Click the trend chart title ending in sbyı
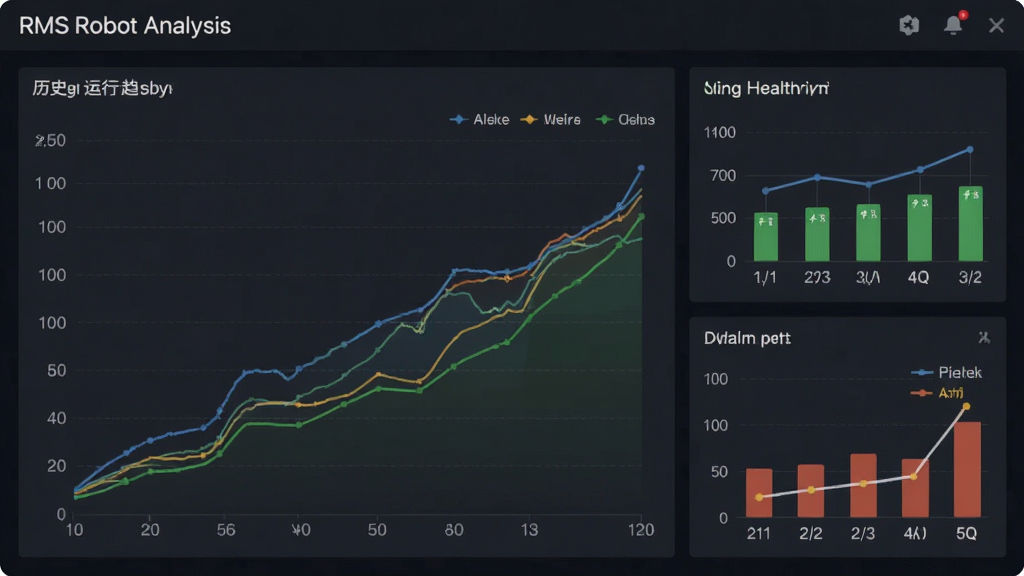1024x576 pixels. click(x=103, y=88)
